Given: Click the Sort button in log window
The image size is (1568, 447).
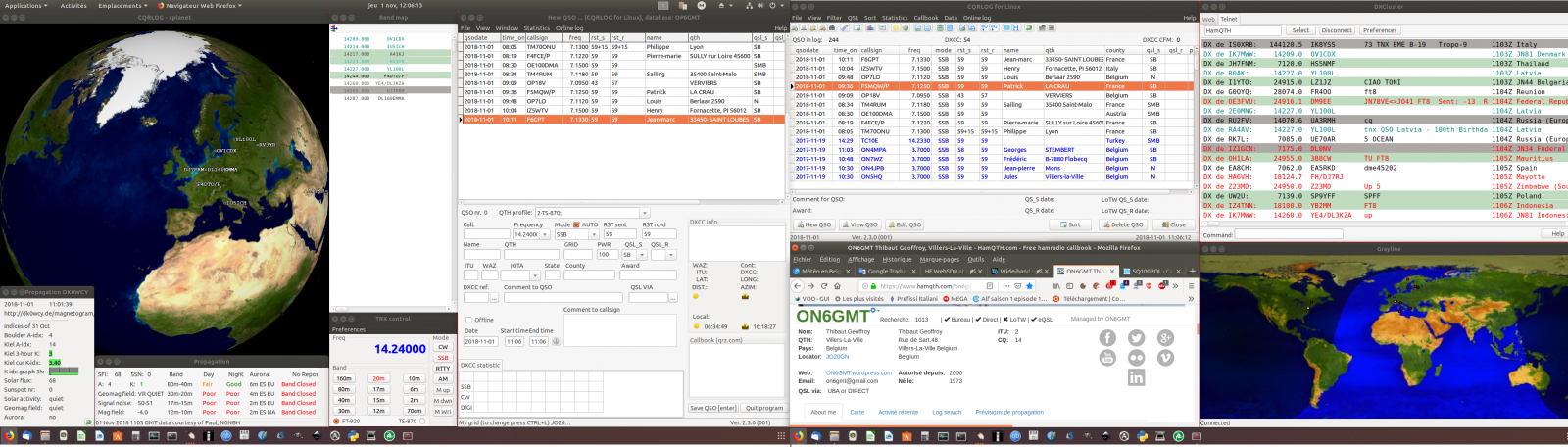Looking at the screenshot, I should (x=1072, y=224).
